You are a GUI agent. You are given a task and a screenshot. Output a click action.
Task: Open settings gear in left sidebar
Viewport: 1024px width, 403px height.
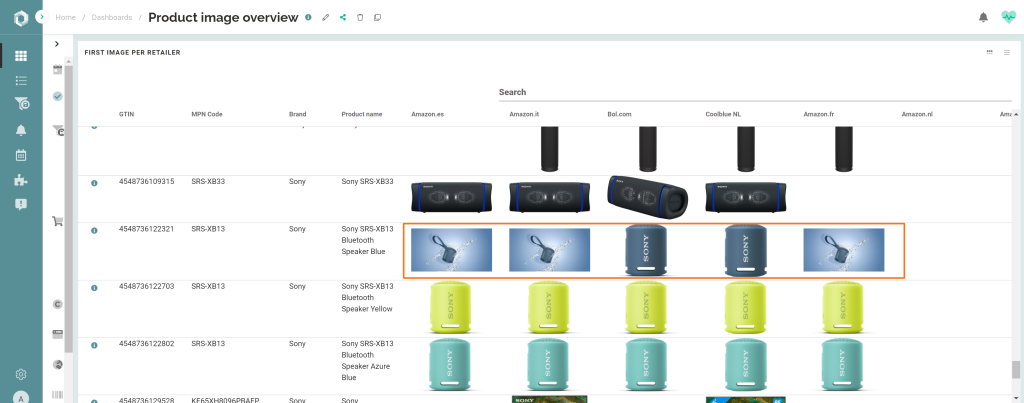click(20, 374)
